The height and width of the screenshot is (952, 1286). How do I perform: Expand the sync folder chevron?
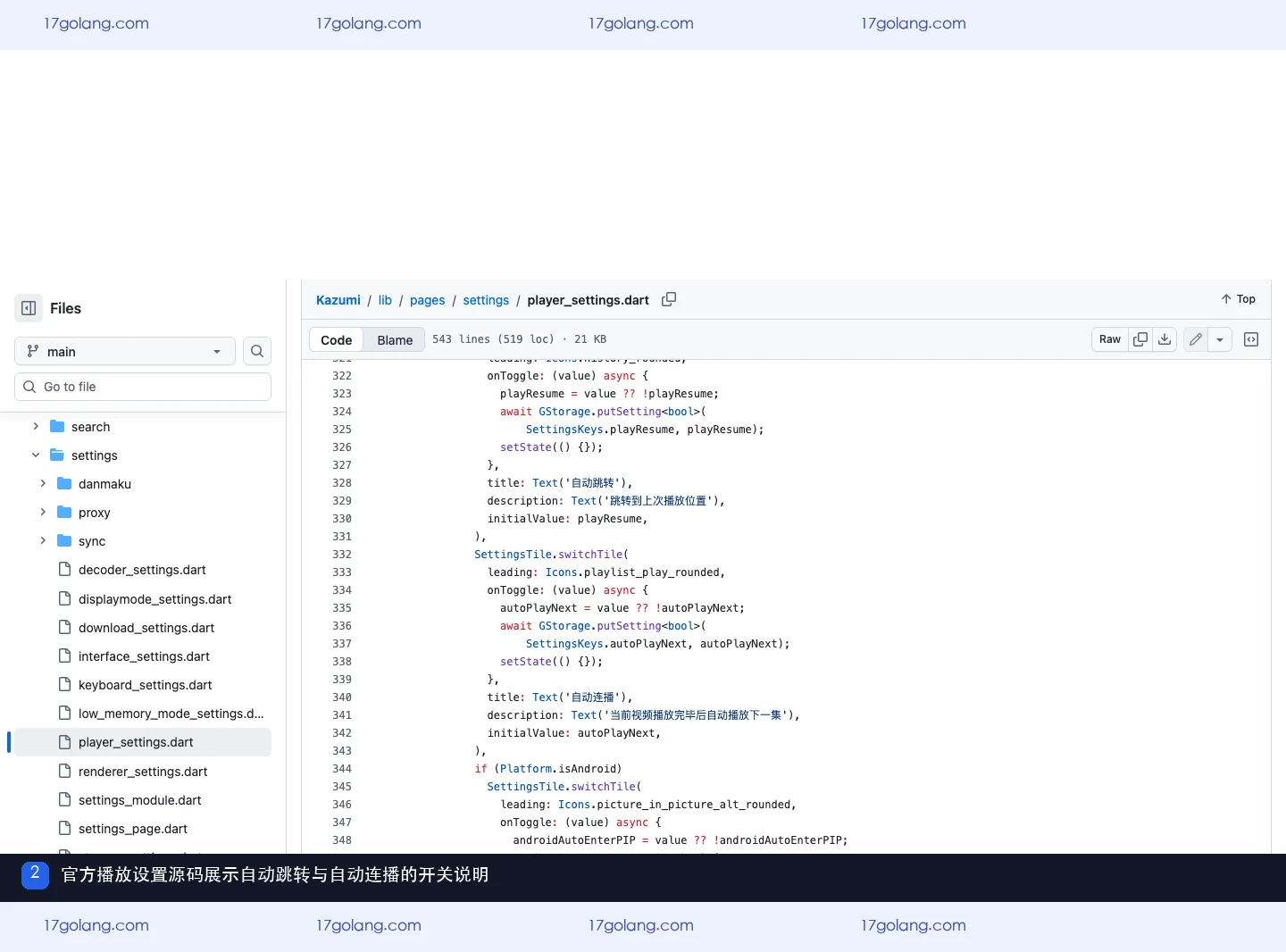[43, 540]
